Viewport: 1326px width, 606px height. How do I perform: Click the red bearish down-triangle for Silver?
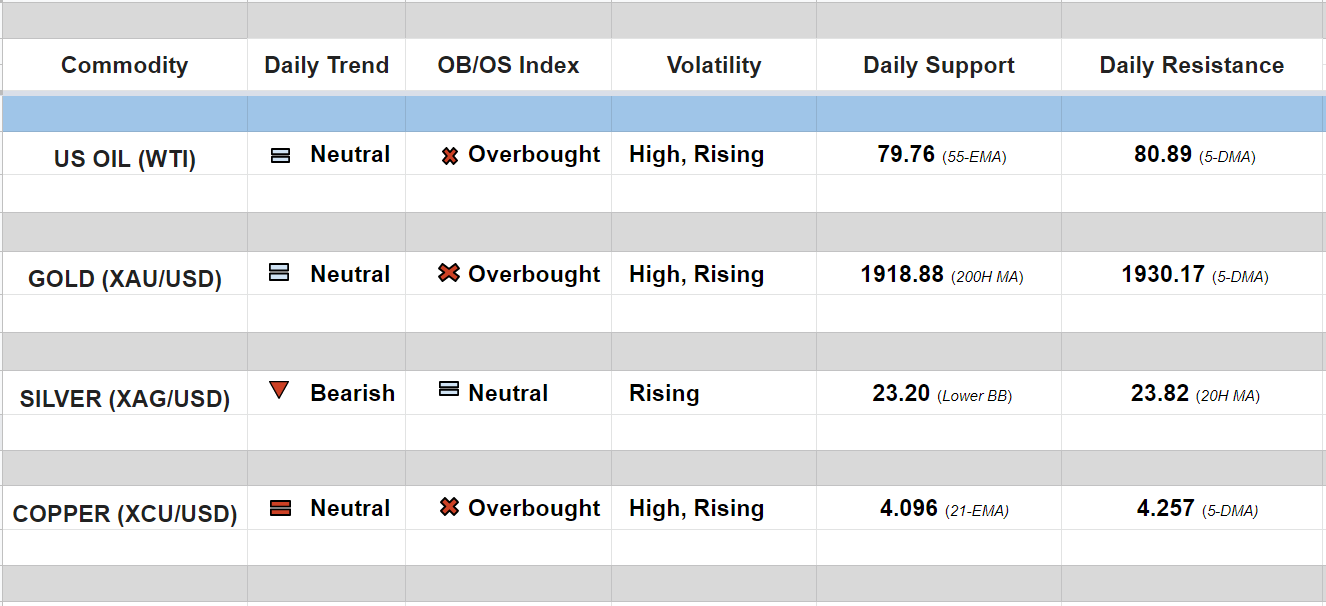279,391
